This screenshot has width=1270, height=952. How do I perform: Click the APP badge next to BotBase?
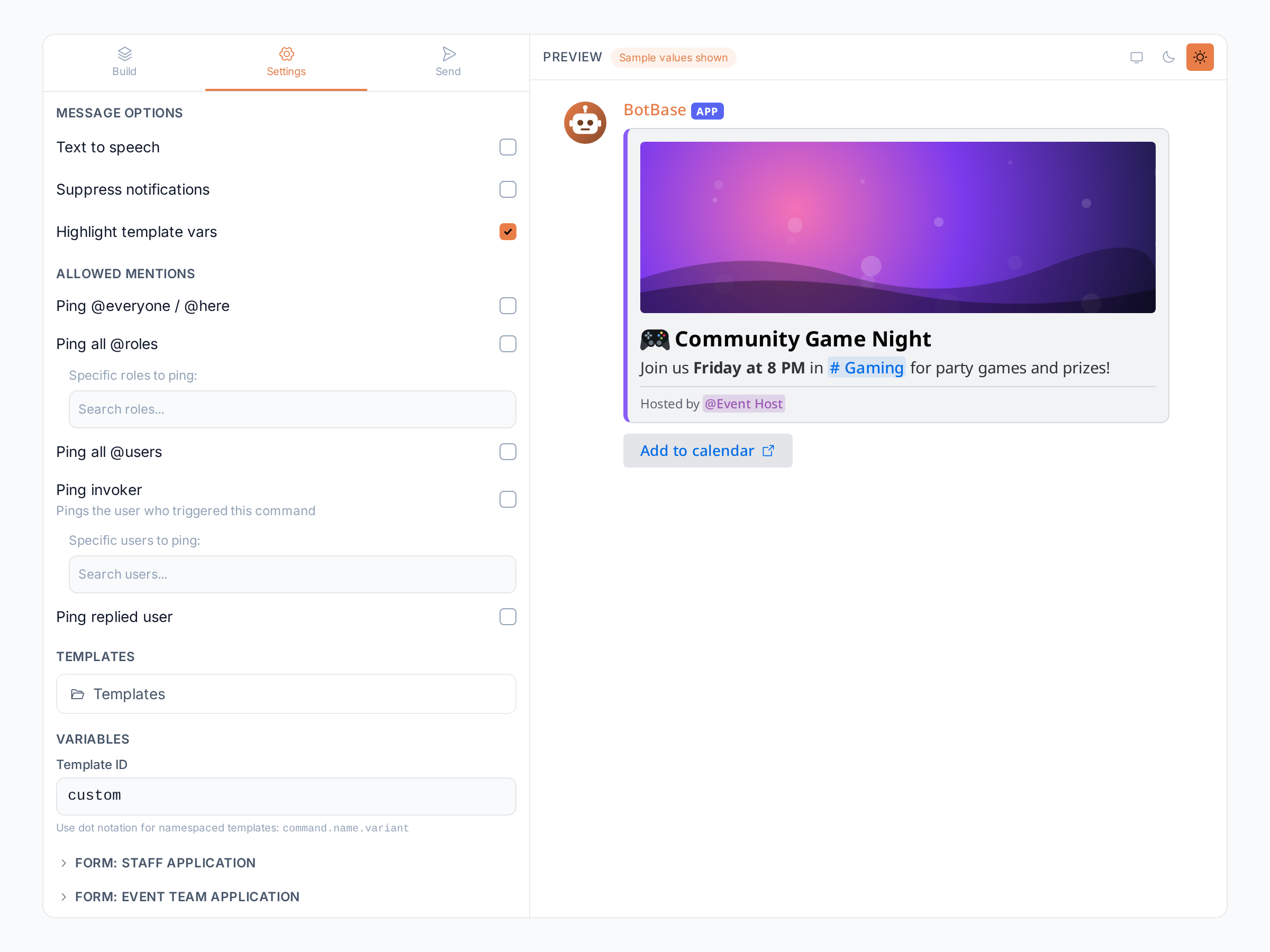click(707, 111)
